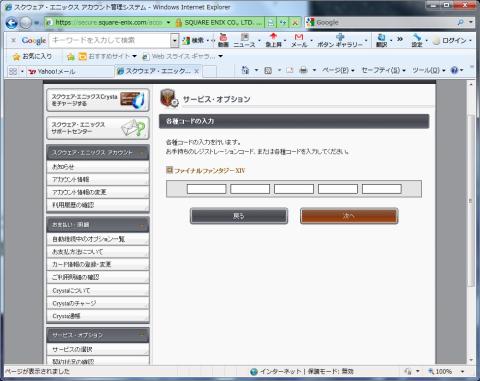Open アカウント情報の変更 sidebar link

point(98,192)
